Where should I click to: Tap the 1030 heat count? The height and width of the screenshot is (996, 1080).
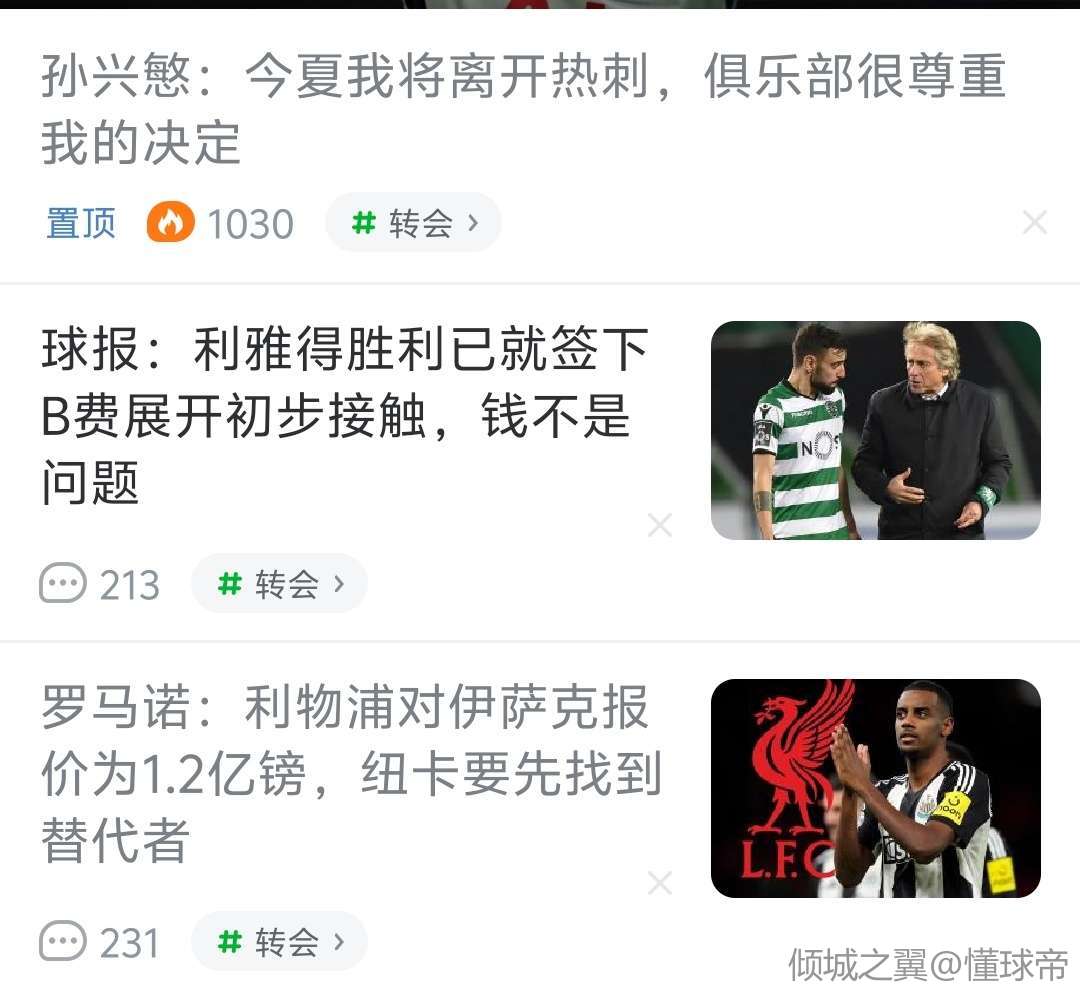point(251,224)
